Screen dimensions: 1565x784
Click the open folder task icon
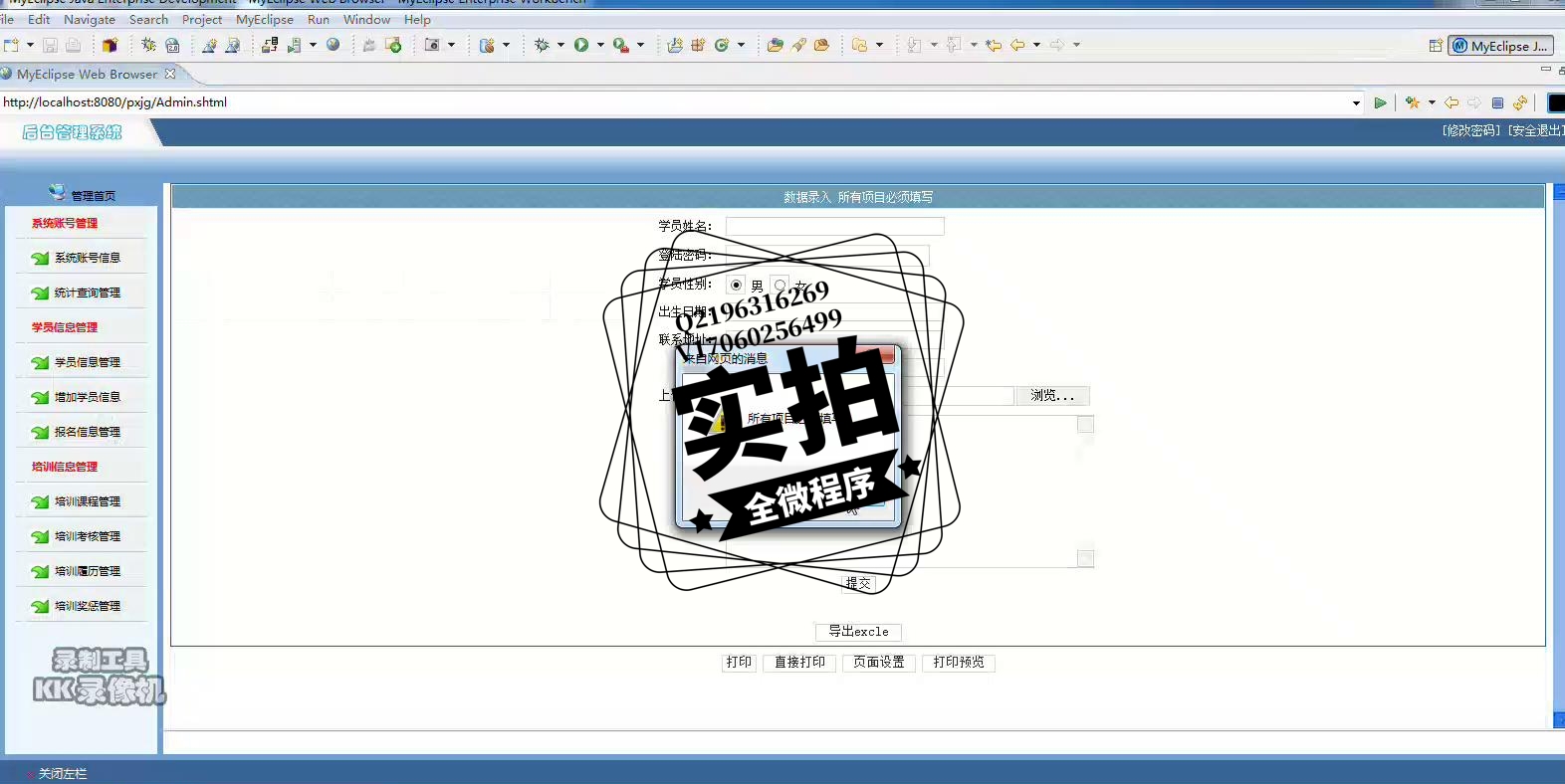[x=775, y=45]
